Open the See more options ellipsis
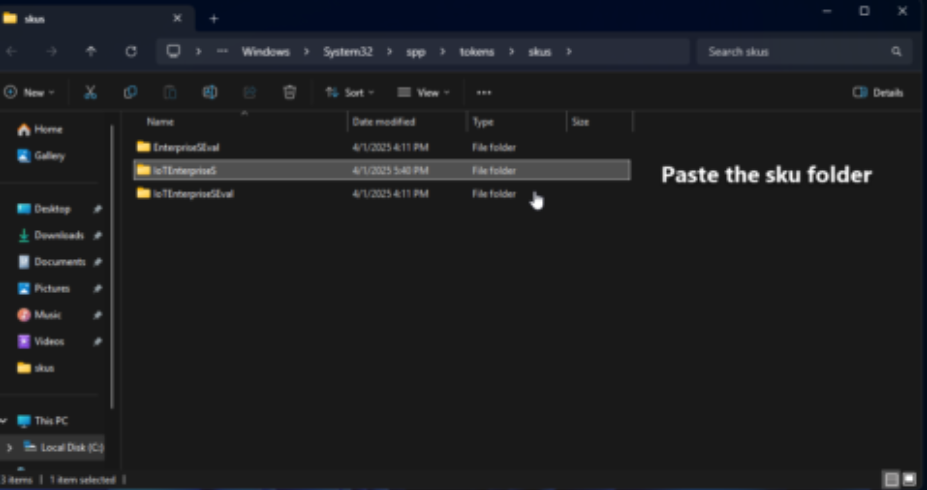Screen dimensions: 927x490 pyautogui.click(x=484, y=92)
